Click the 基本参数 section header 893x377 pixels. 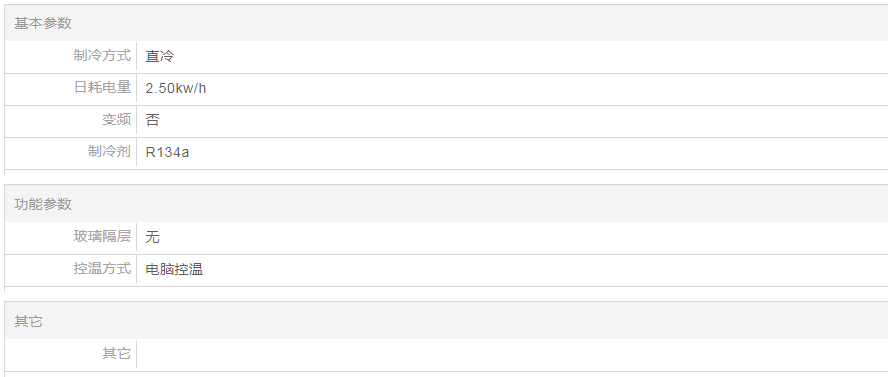coord(43,23)
